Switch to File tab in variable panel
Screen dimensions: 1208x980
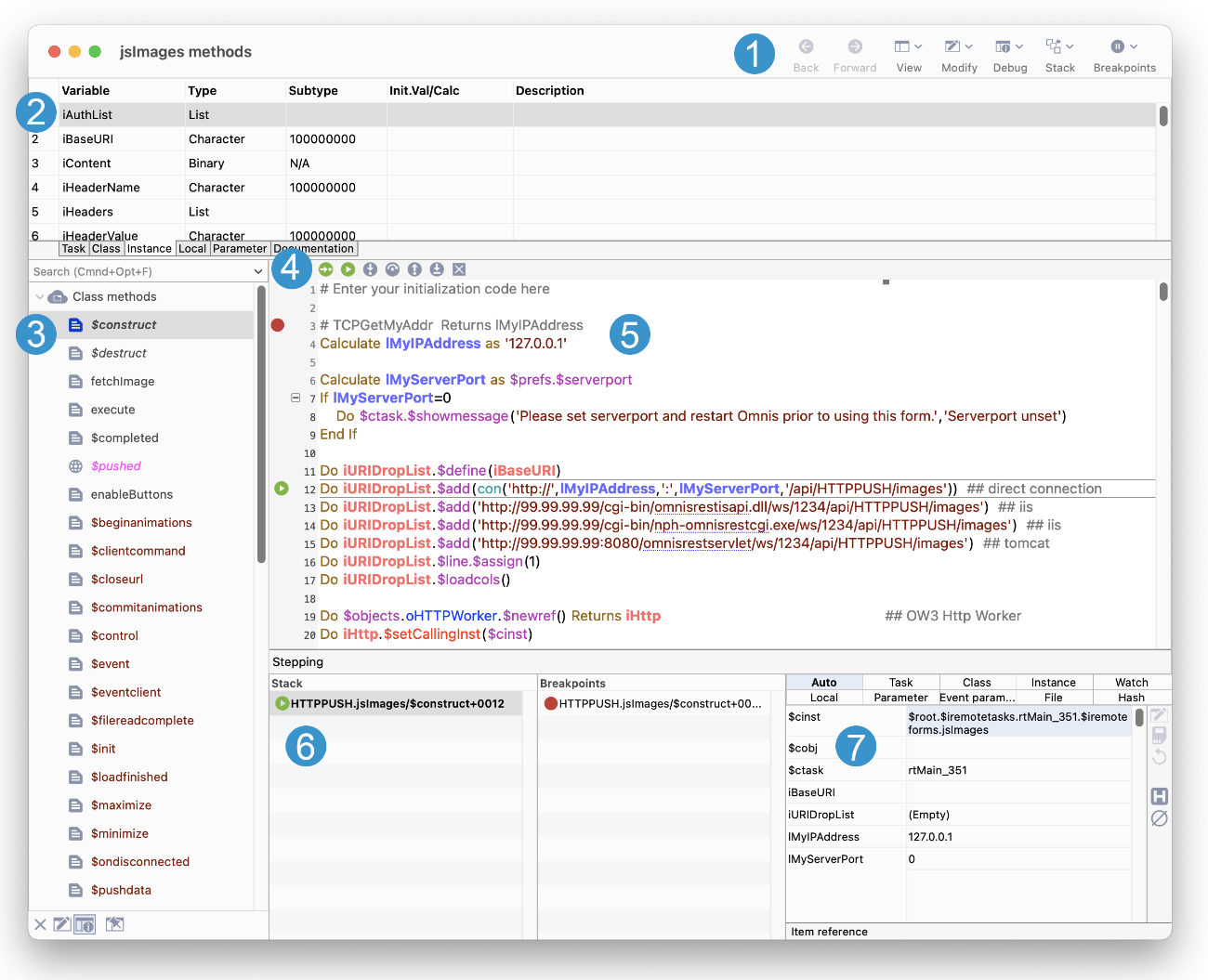[1053, 698]
